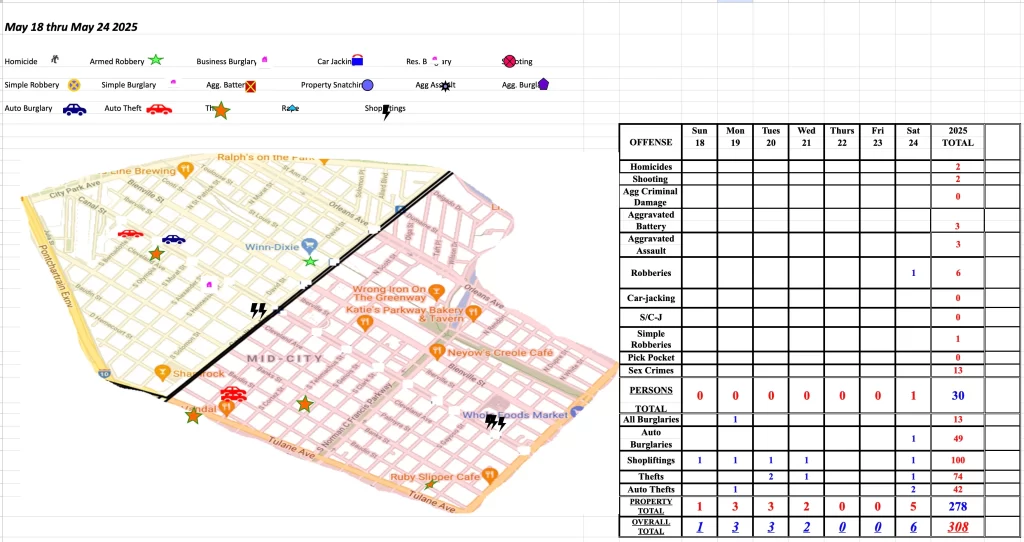Screen dimensions: 1024x542
Task: Select the Robberies 2025 total '6'
Action: (x=958, y=273)
